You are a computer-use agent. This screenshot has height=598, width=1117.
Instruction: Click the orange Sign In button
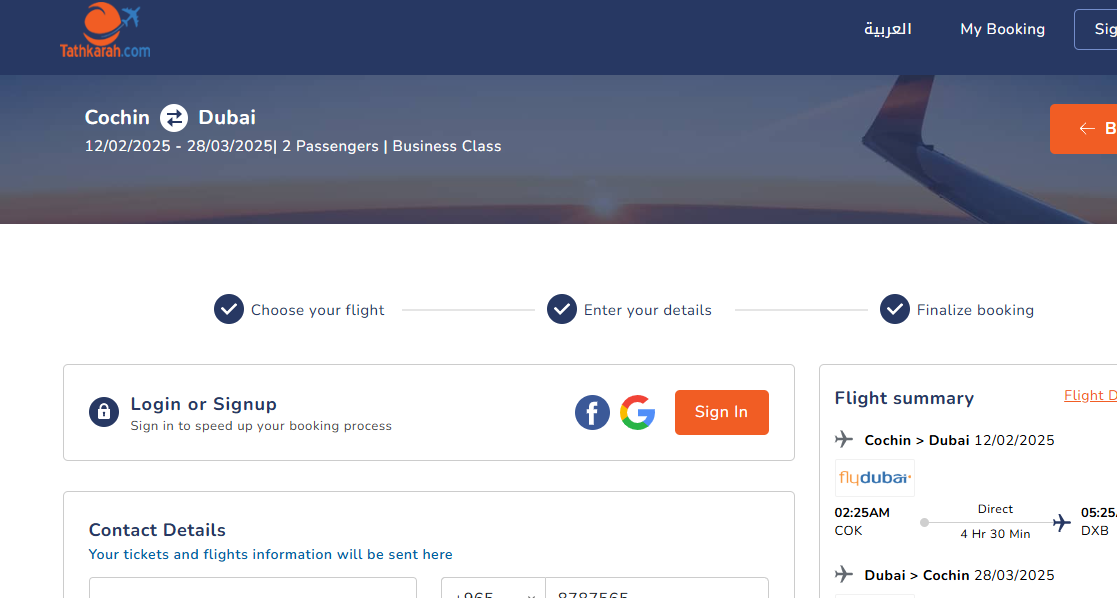pos(722,412)
